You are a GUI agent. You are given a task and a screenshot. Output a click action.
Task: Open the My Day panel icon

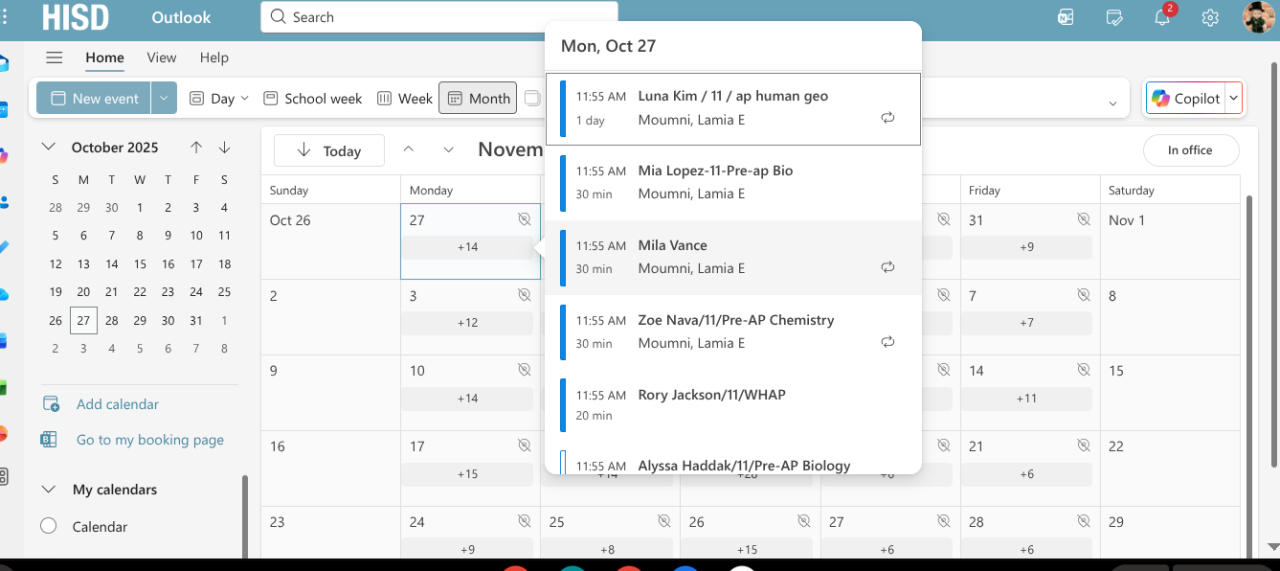point(1115,17)
